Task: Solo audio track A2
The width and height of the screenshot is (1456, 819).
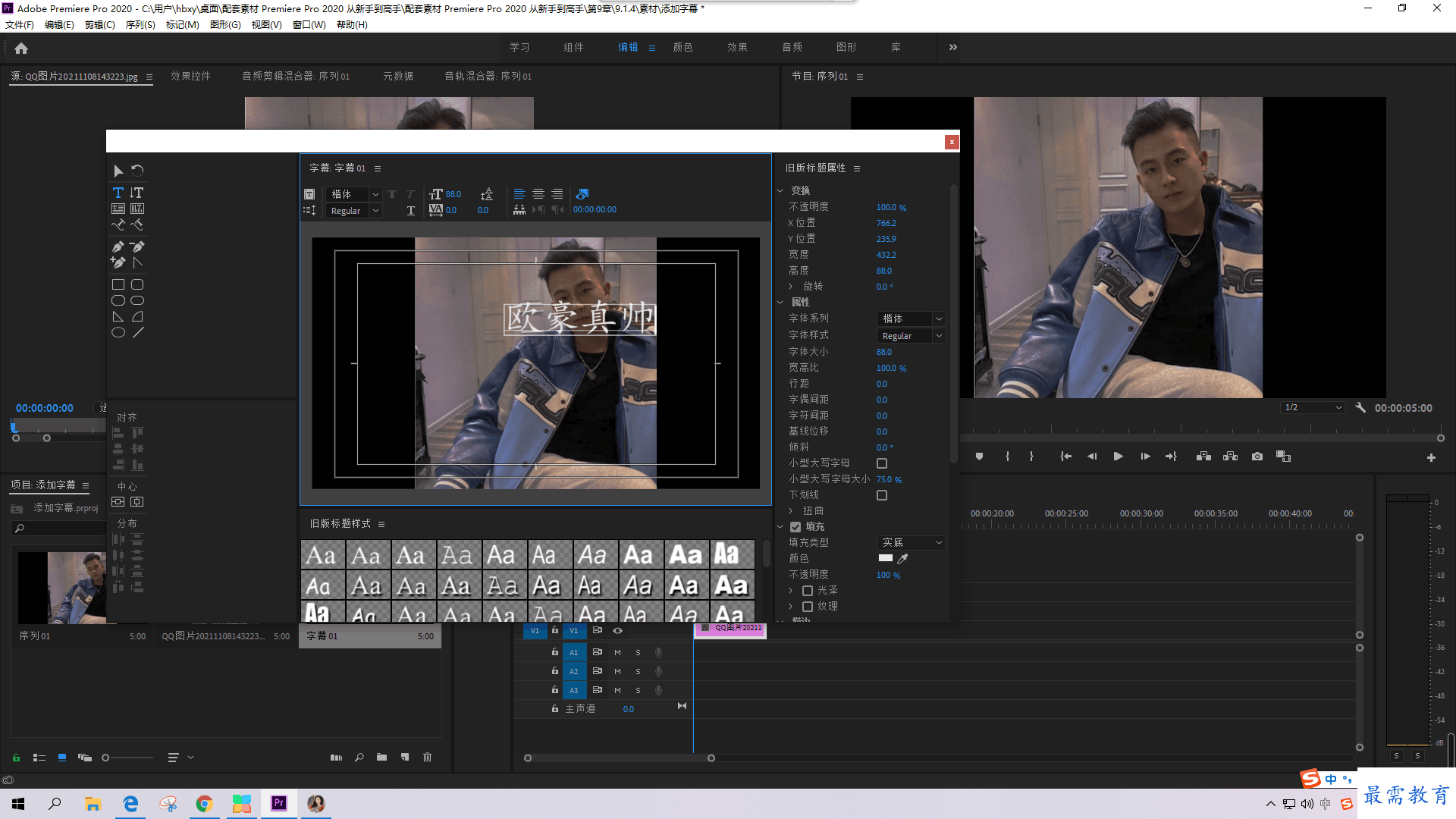Action: (638, 671)
